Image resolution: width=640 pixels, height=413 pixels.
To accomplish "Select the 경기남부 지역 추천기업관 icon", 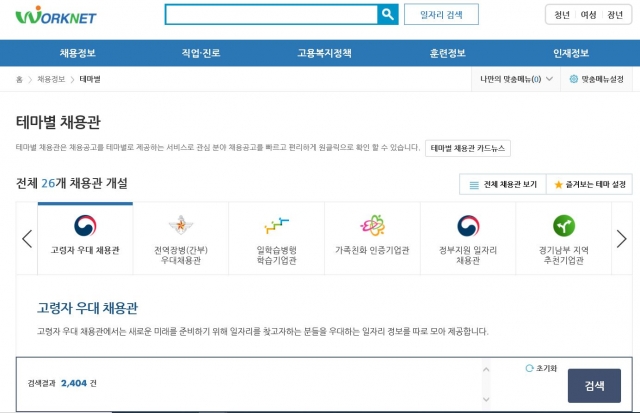I will pos(564,226).
